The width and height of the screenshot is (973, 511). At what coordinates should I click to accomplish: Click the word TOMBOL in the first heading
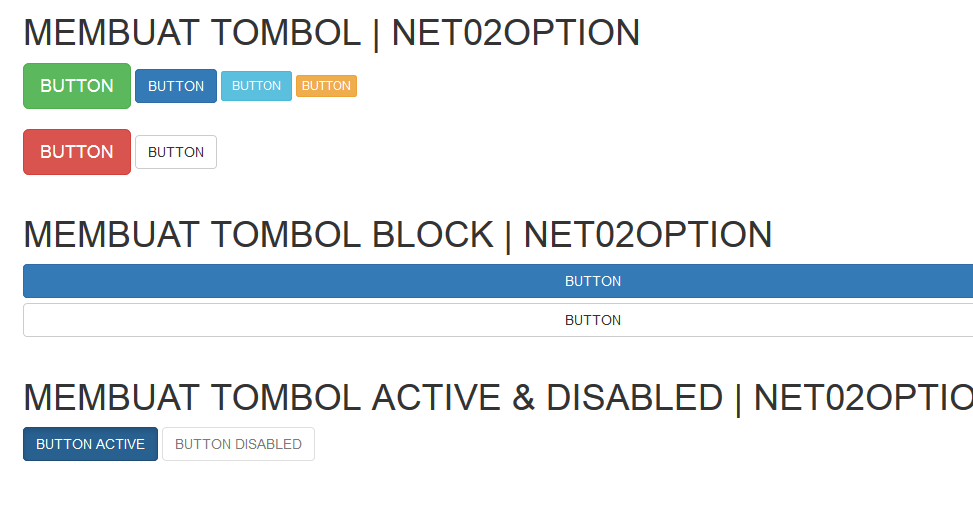click(x=286, y=33)
